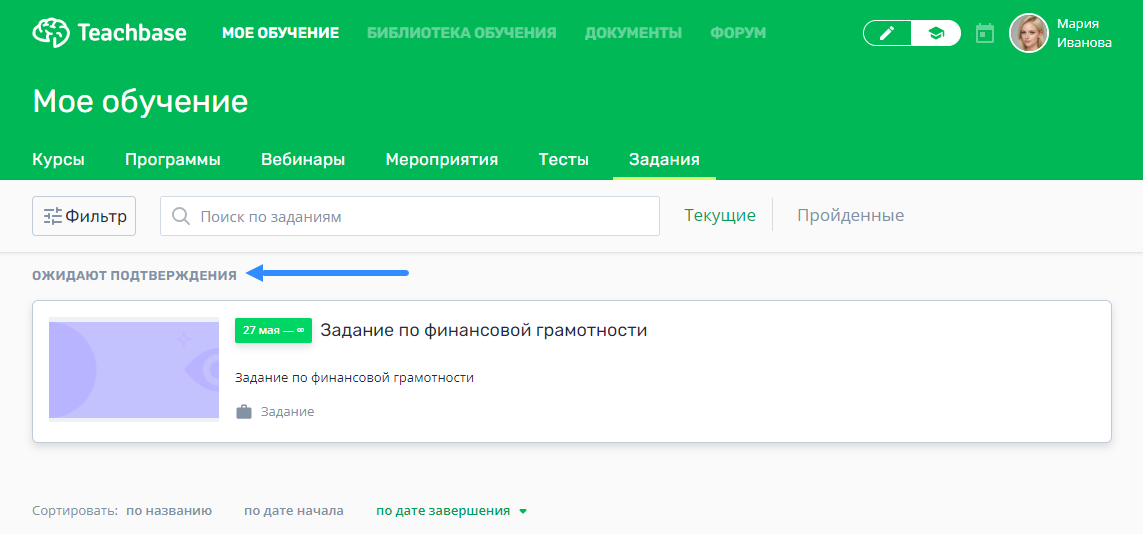Switch to student mode with graduation cap
This screenshot has width=1143, height=534.
936,33
